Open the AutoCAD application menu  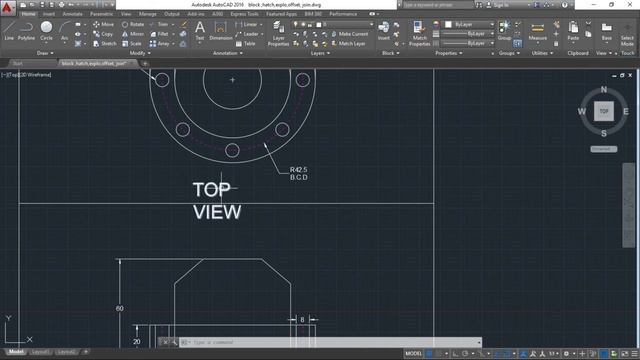8,7
